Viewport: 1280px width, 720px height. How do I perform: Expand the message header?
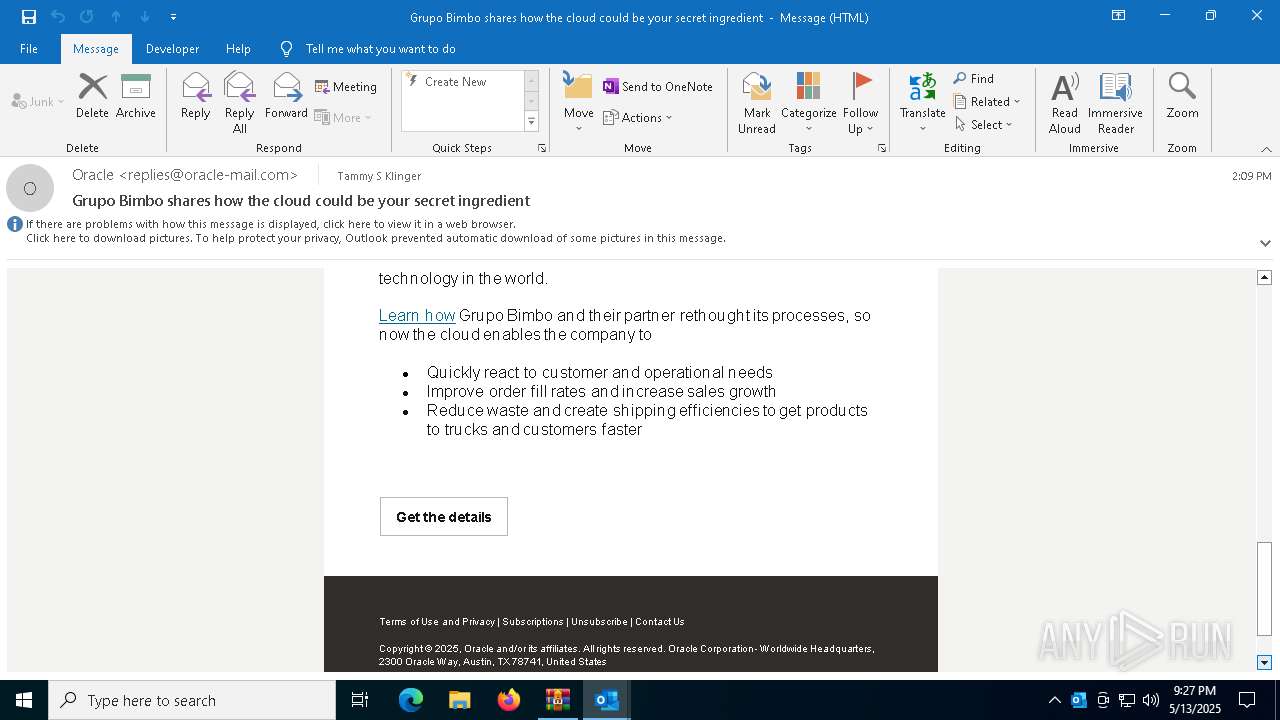click(1265, 243)
